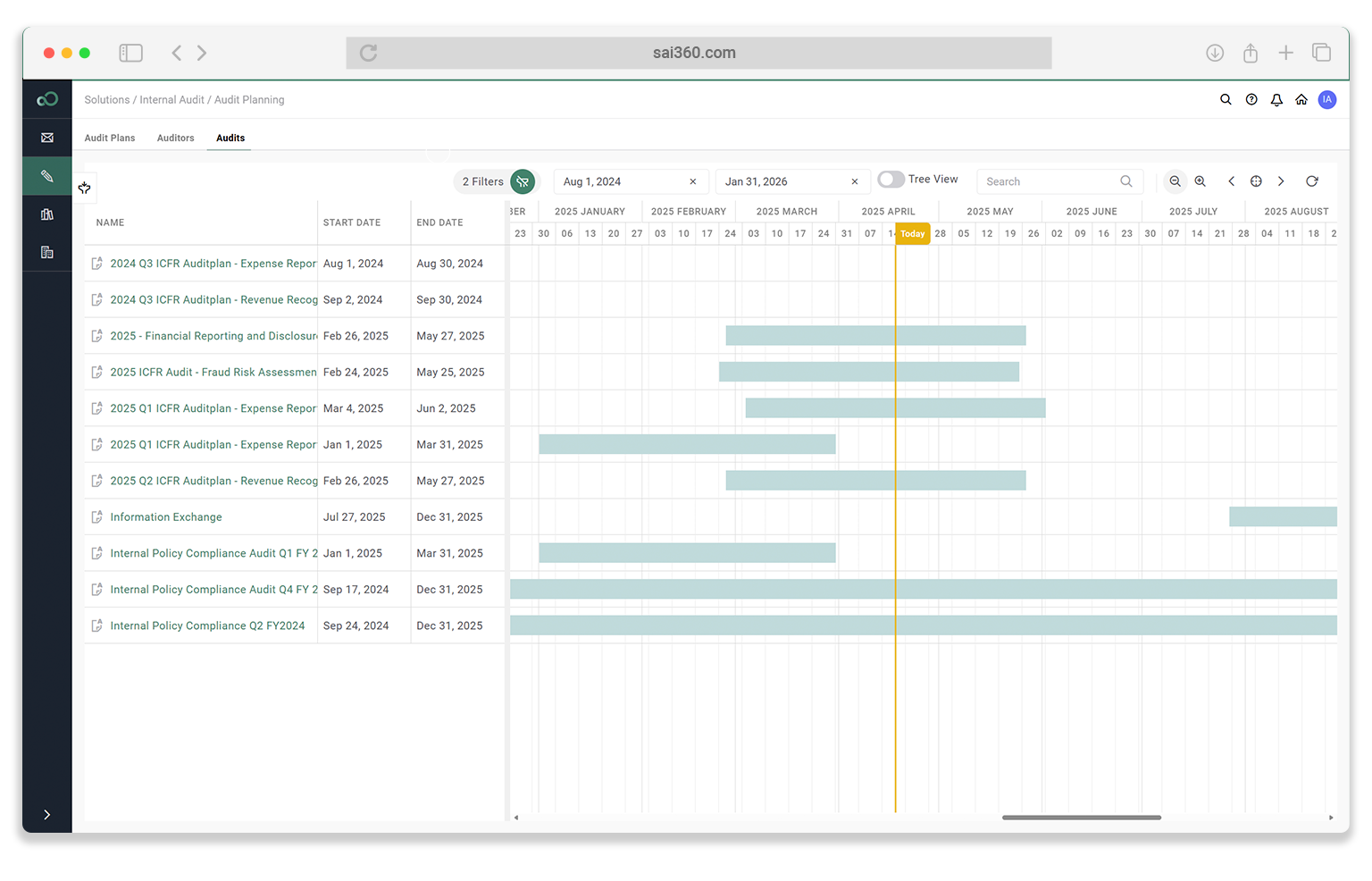Click open icon for 2025 ICFR Audit Fraud Risk row

tap(96, 373)
